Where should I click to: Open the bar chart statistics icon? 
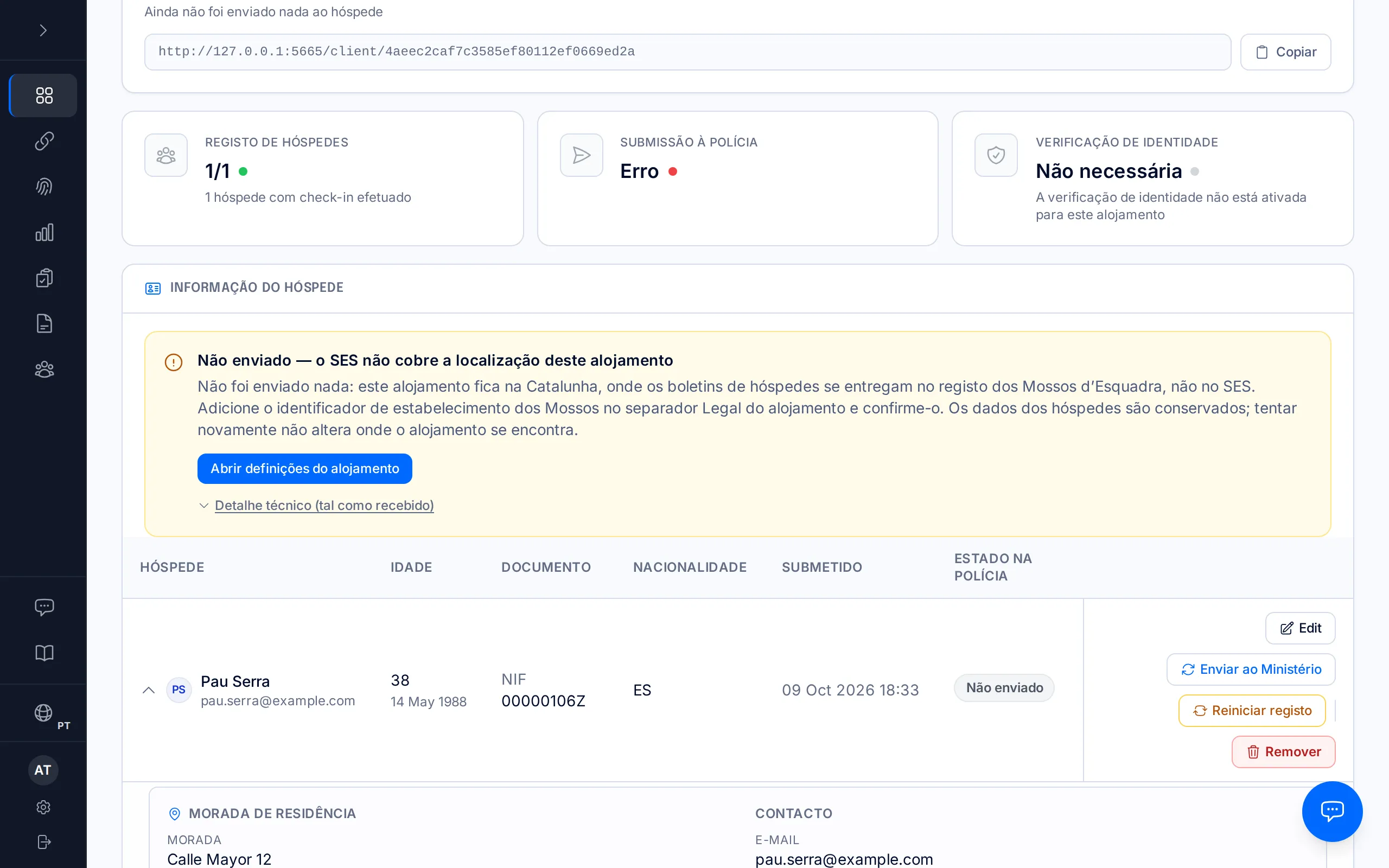[x=43, y=233]
